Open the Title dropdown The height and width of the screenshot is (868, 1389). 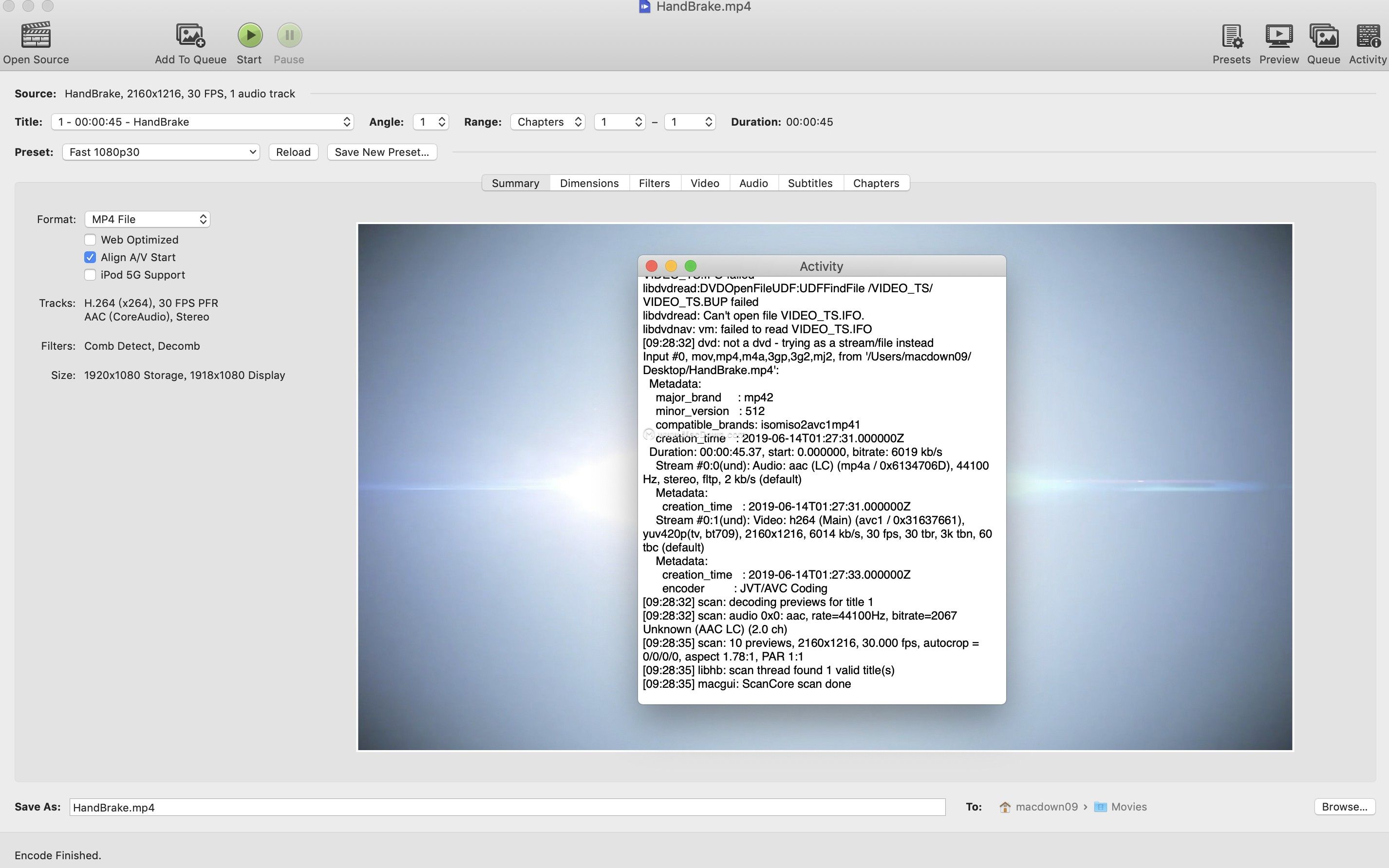pos(203,122)
